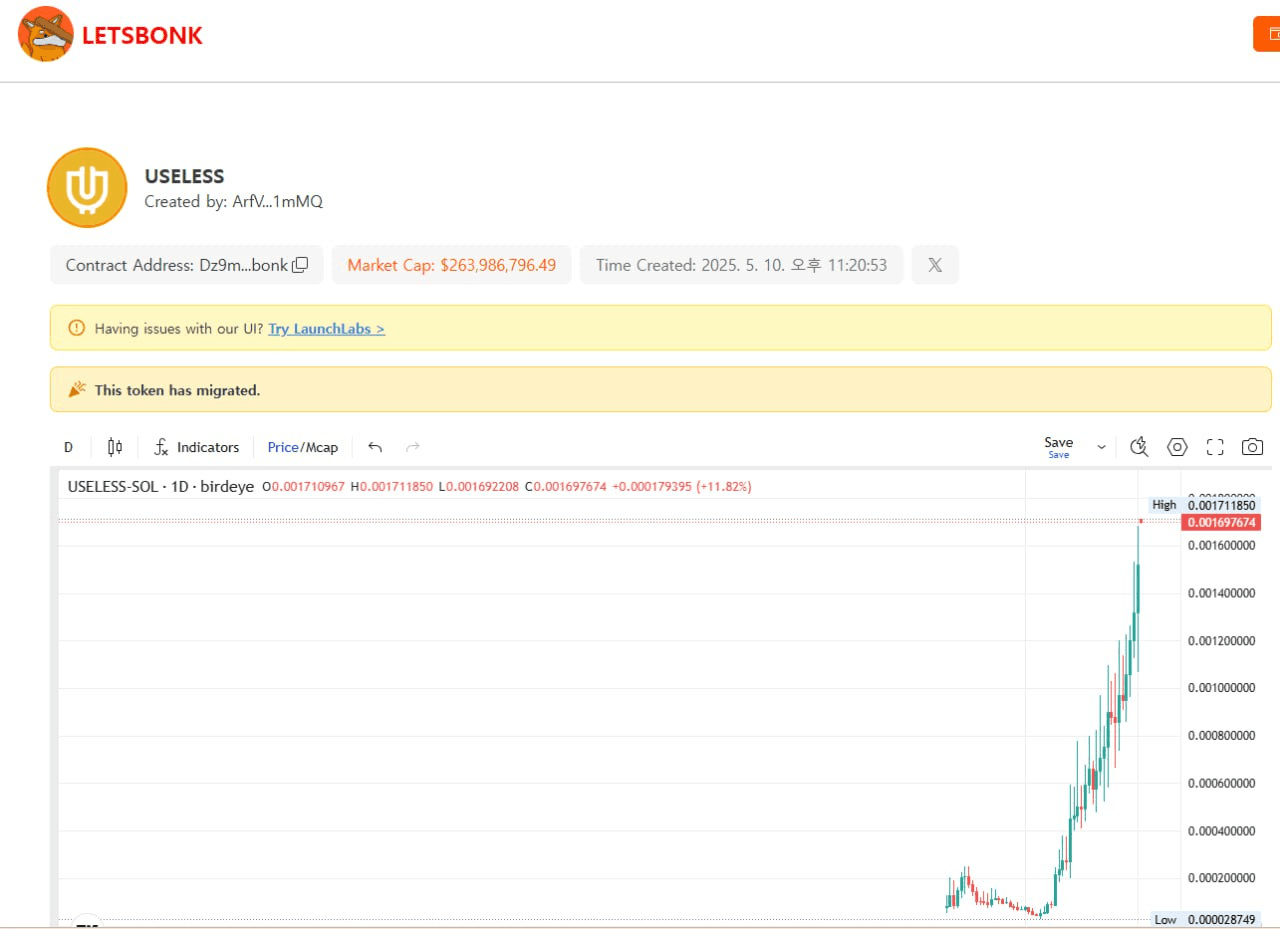
Task: Switch chart to Price view
Action: [x=283, y=447]
